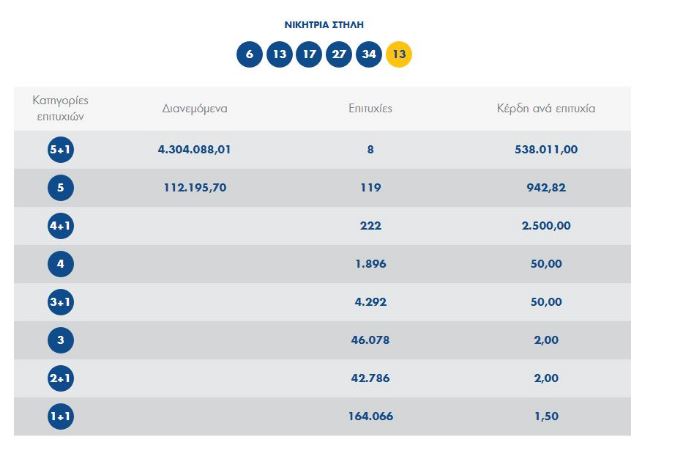
Task: Click blue winning number ball 13
Action: (280, 54)
